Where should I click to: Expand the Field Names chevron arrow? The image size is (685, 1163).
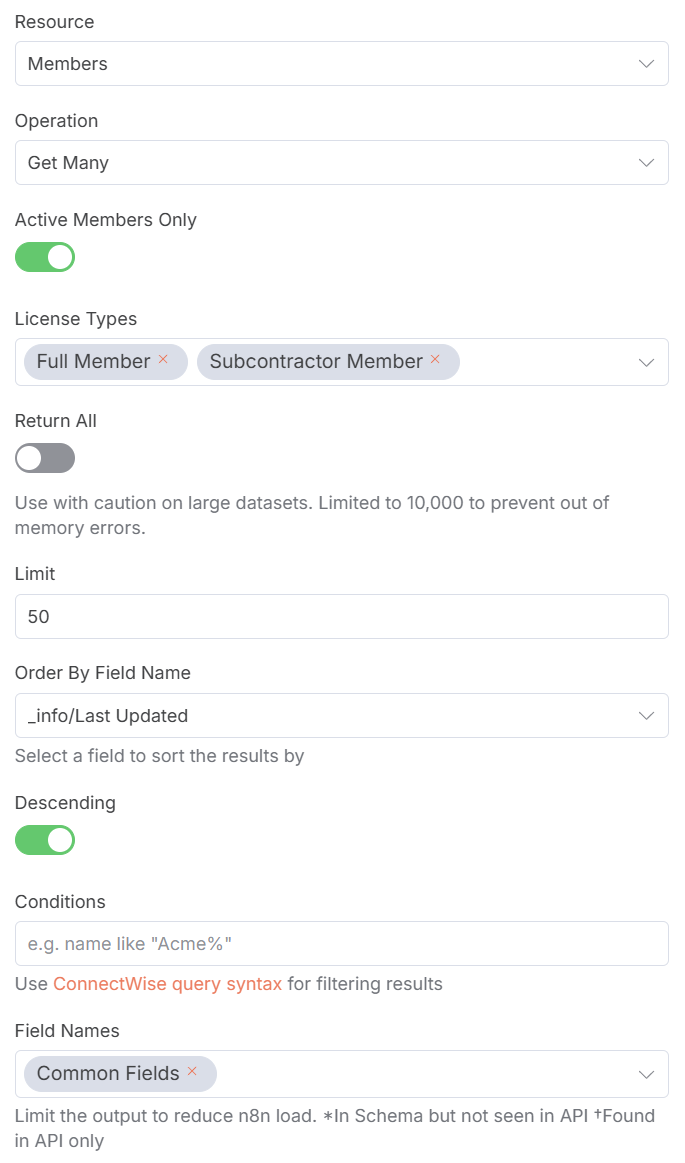click(646, 1074)
